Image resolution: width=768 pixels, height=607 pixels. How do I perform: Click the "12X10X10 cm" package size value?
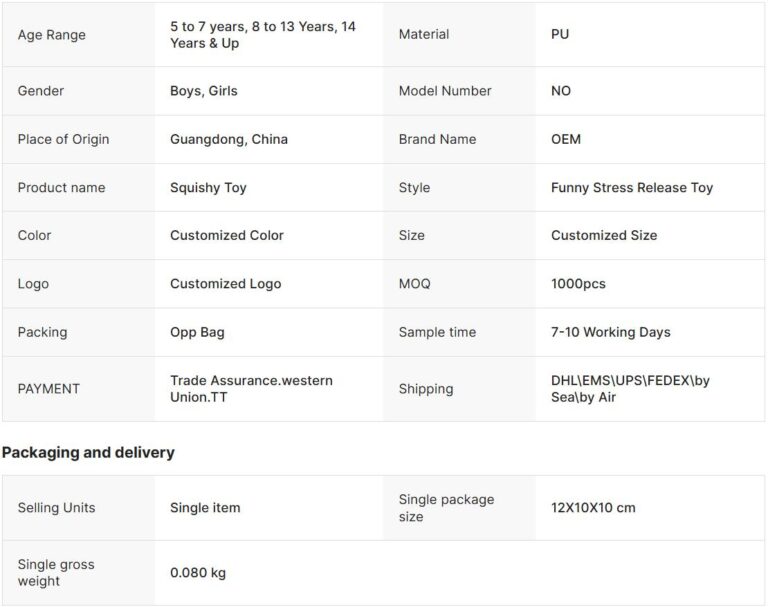coord(593,508)
